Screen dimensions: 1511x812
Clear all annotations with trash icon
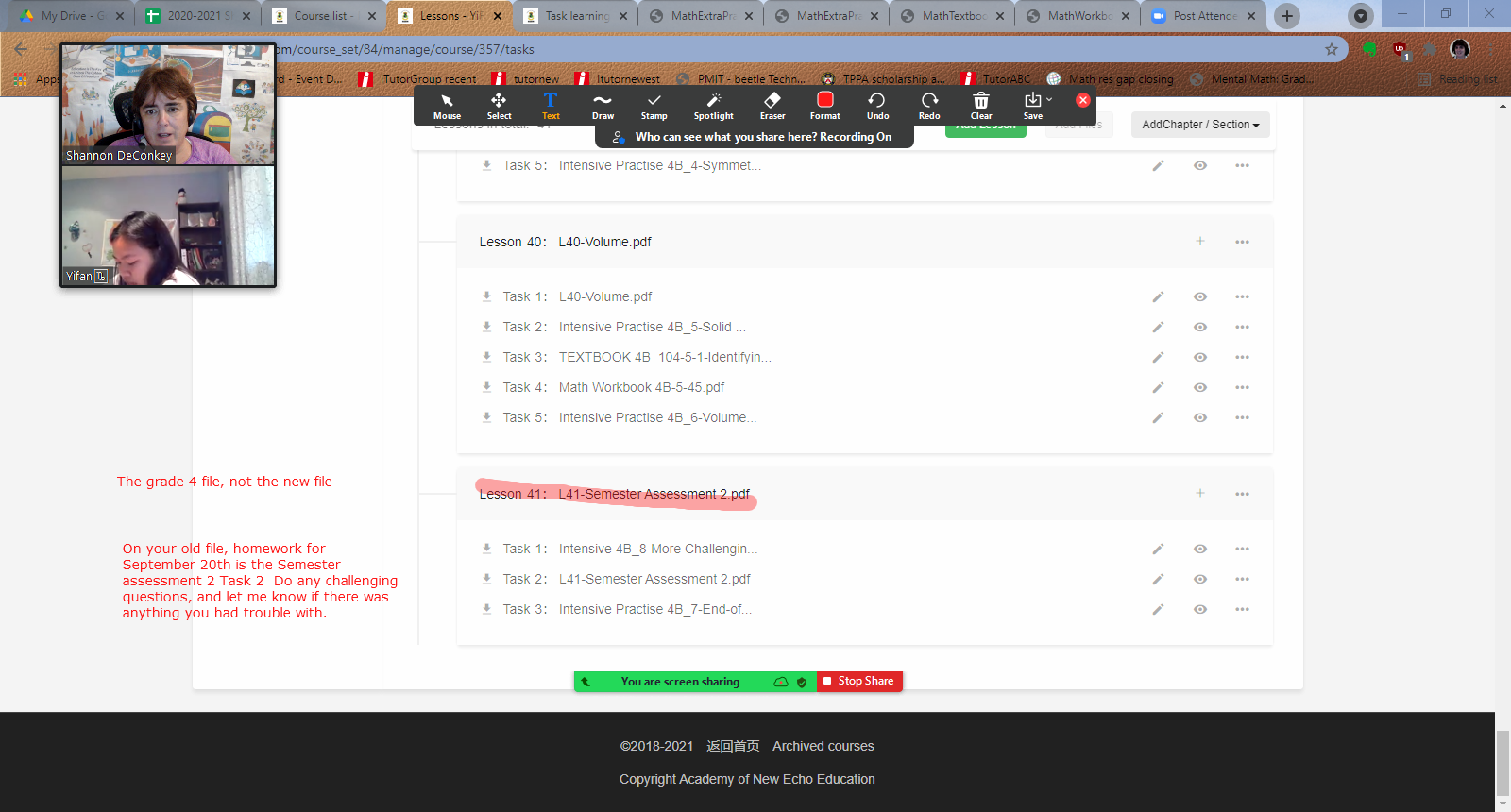click(x=981, y=106)
